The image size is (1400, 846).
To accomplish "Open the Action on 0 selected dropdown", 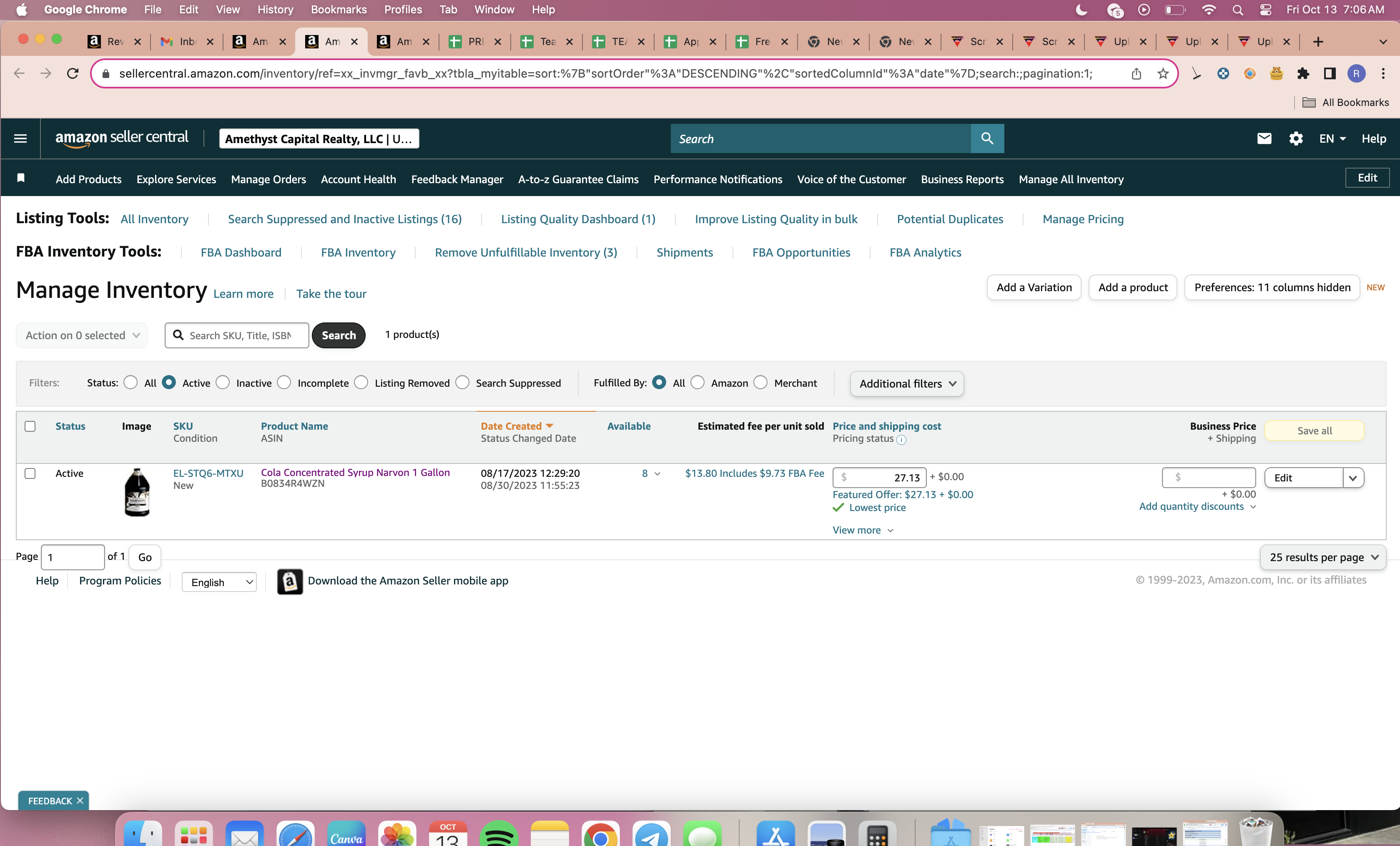I will tap(83, 335).
